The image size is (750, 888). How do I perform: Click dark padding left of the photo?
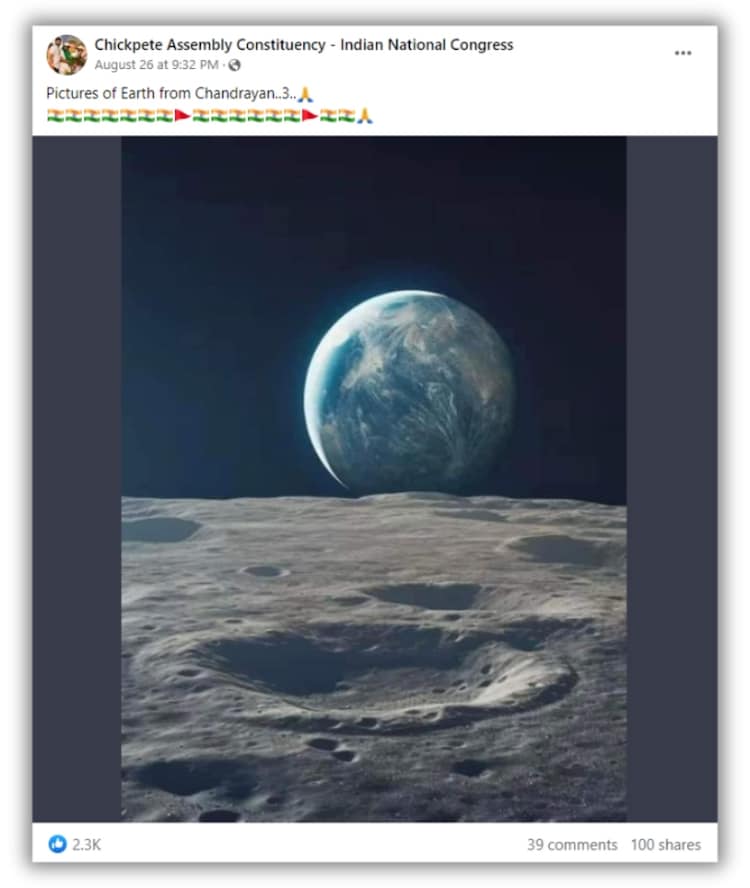[76, 479]
